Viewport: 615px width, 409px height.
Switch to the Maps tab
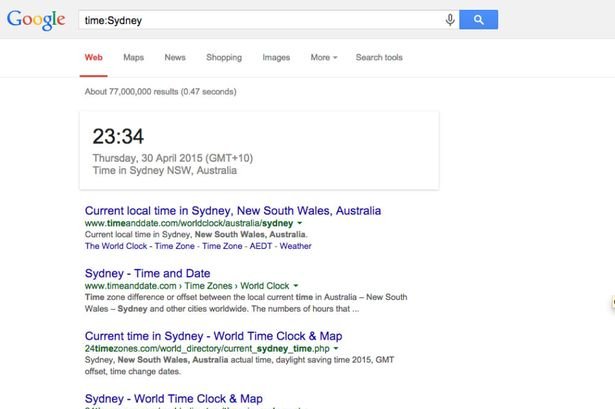coord(133,58)
